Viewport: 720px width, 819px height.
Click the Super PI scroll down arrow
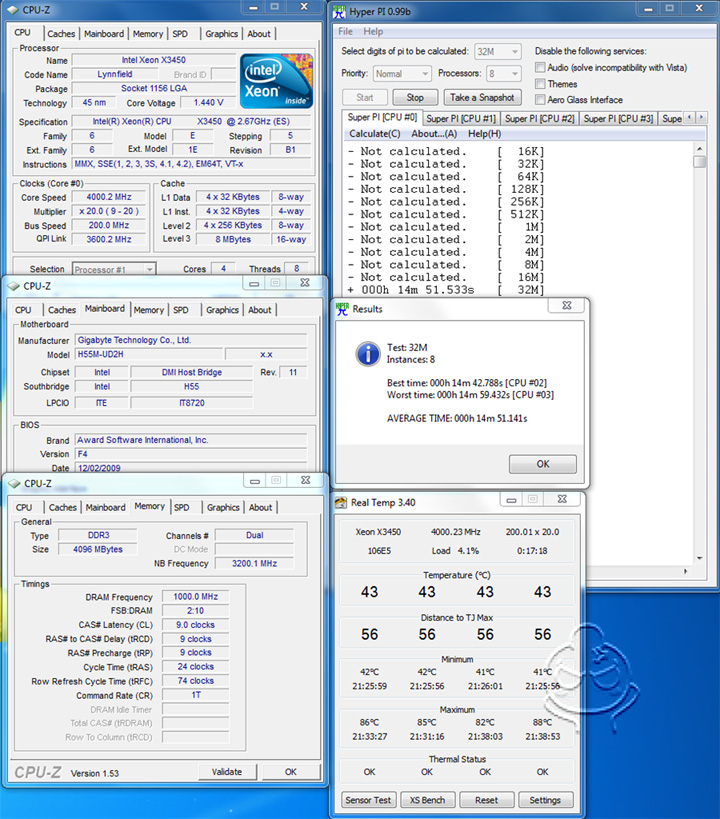pos(699,558)
